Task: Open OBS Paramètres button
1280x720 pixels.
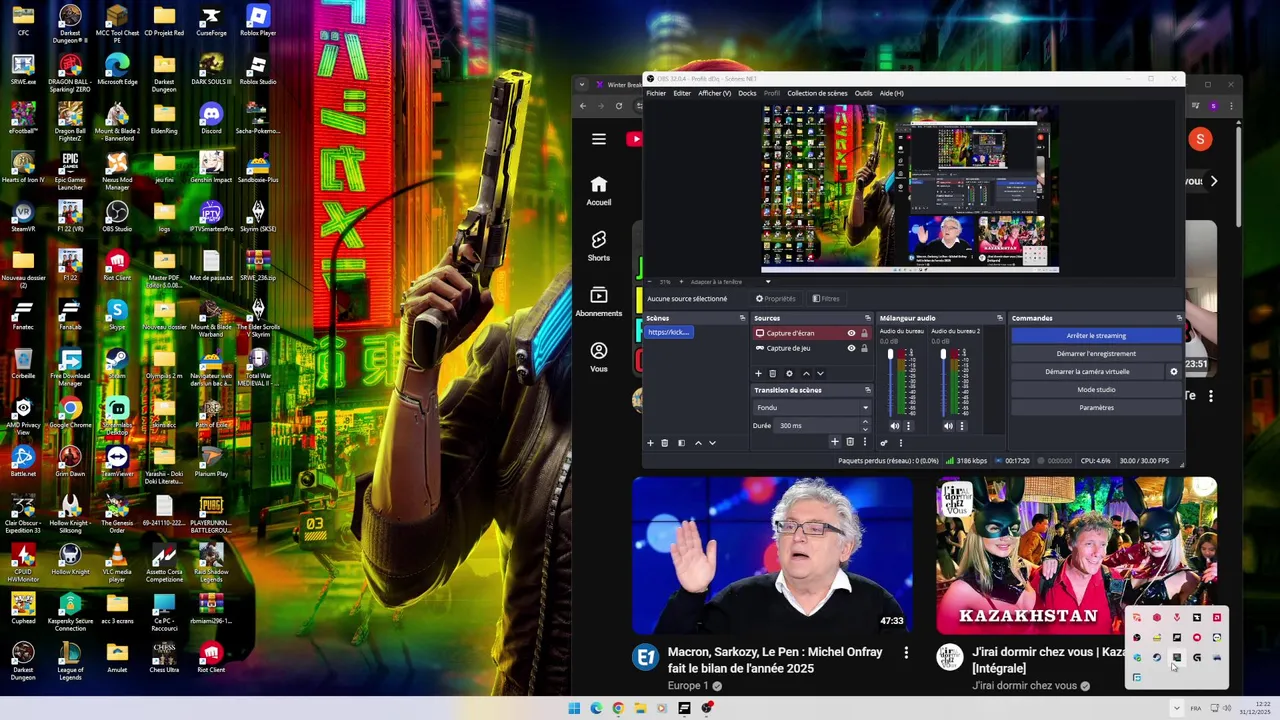Action: (x=1096, y=407)
